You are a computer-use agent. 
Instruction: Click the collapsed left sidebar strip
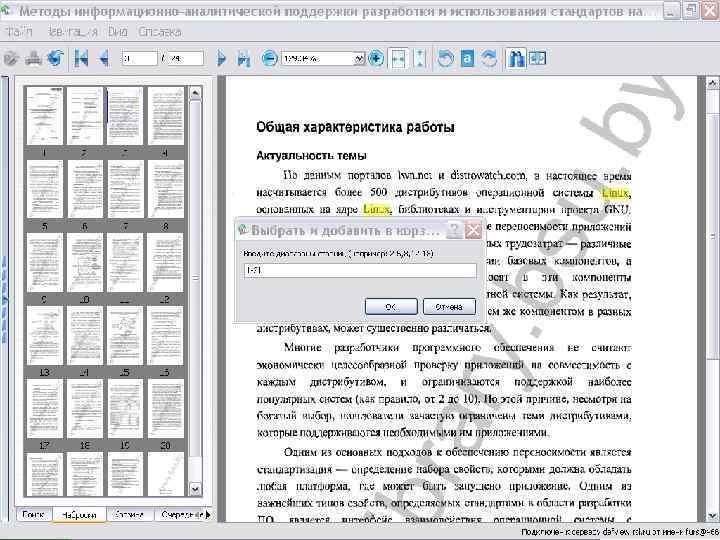[4, 298]
